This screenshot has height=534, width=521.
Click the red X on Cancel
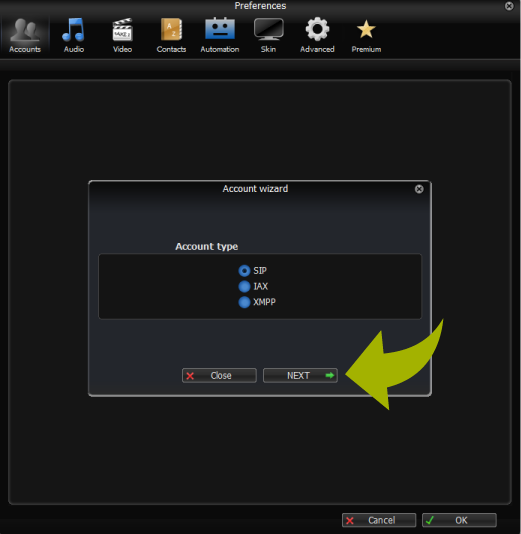350,521
